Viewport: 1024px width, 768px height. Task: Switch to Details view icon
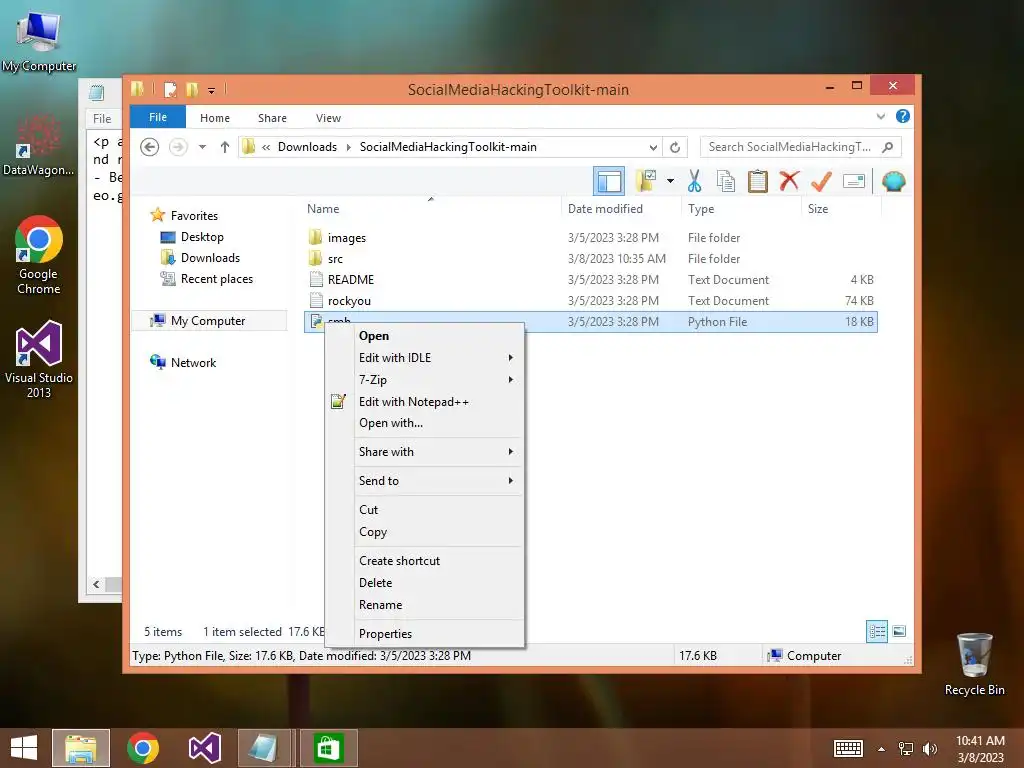pos(876,632)
